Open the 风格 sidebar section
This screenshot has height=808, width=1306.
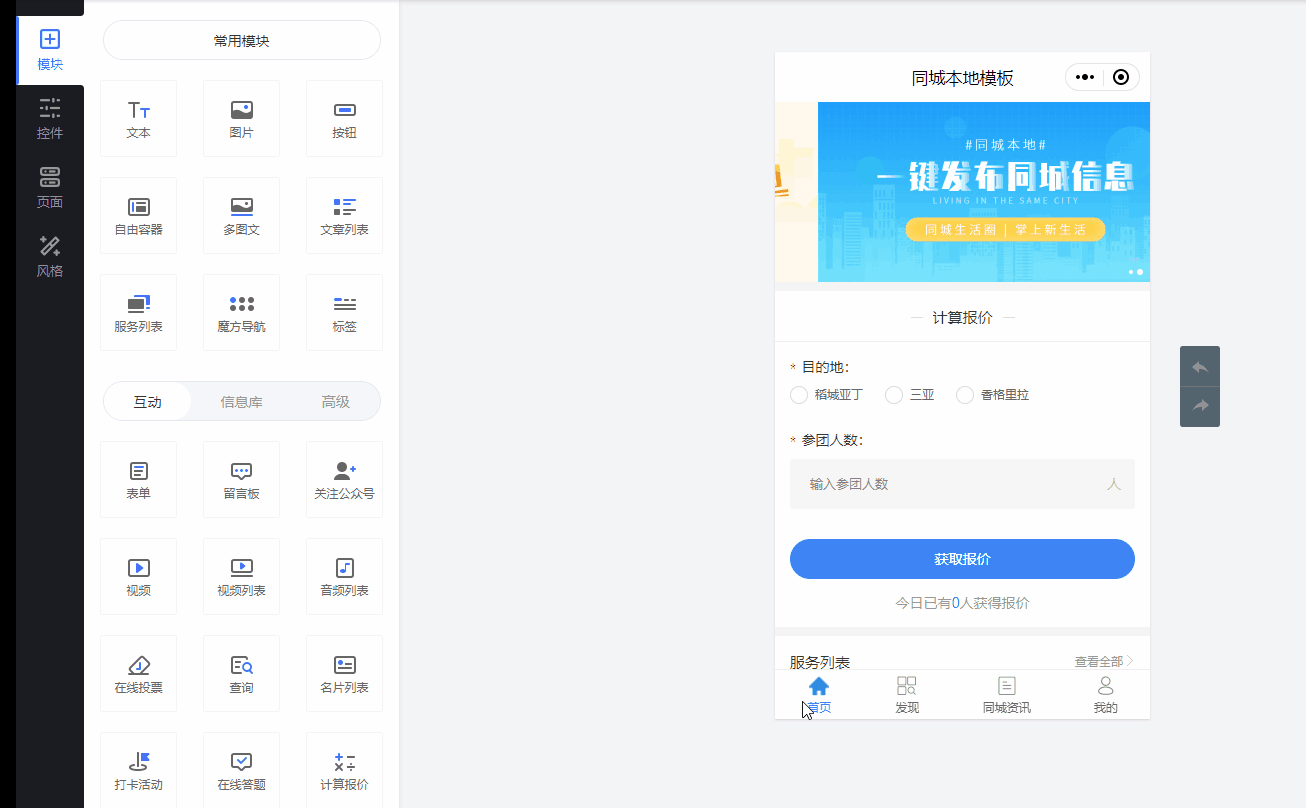click(50, 257)
